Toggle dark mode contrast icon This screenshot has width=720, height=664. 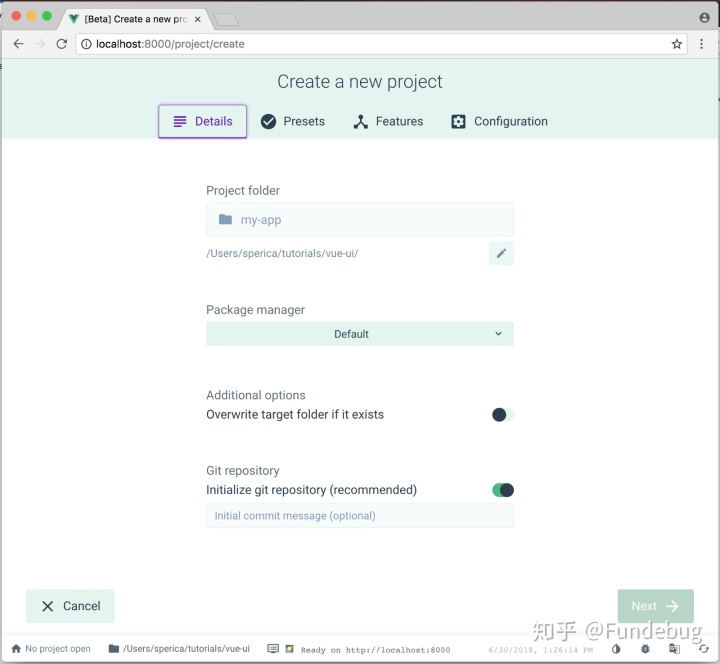coord(616,649)
